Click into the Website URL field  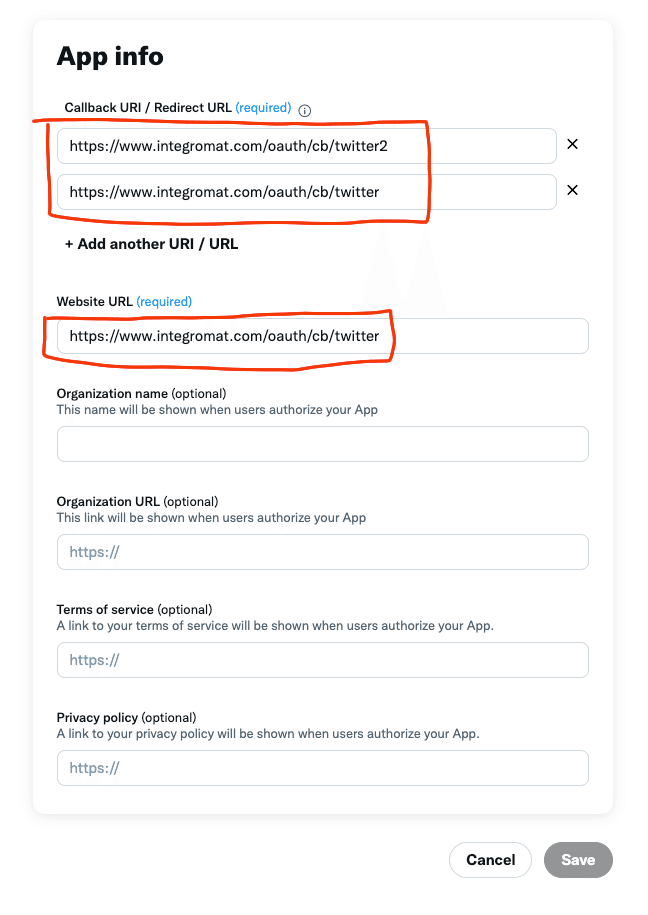[x=322, y=336]
